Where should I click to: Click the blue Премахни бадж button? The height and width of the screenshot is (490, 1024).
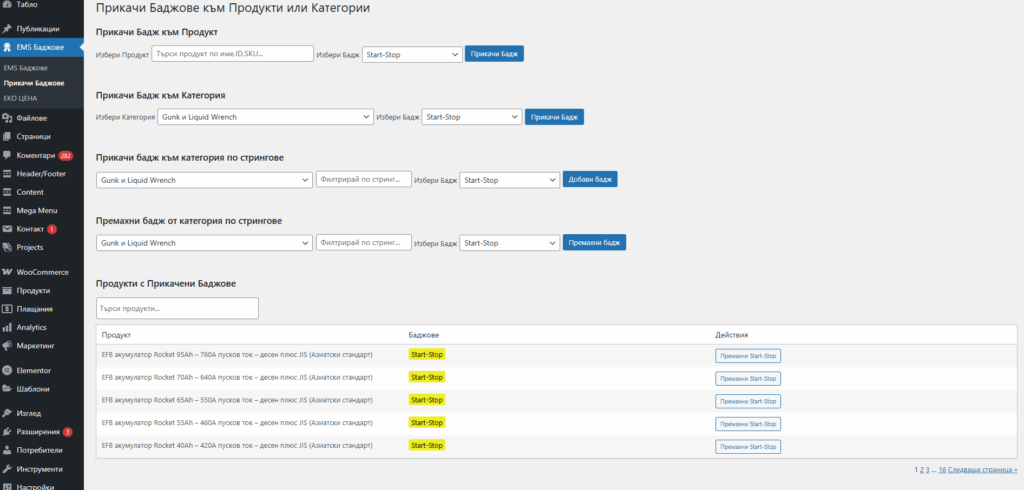(x=594, y=243)
